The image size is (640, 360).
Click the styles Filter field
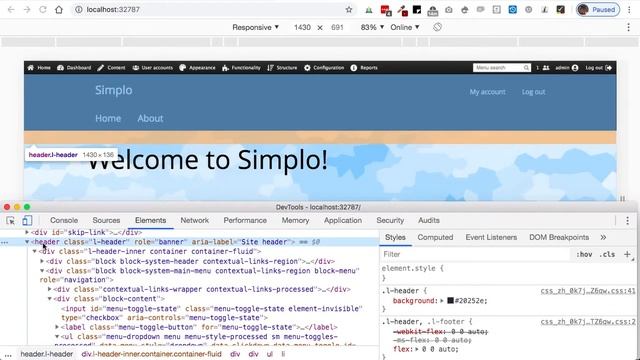(475, 254)
